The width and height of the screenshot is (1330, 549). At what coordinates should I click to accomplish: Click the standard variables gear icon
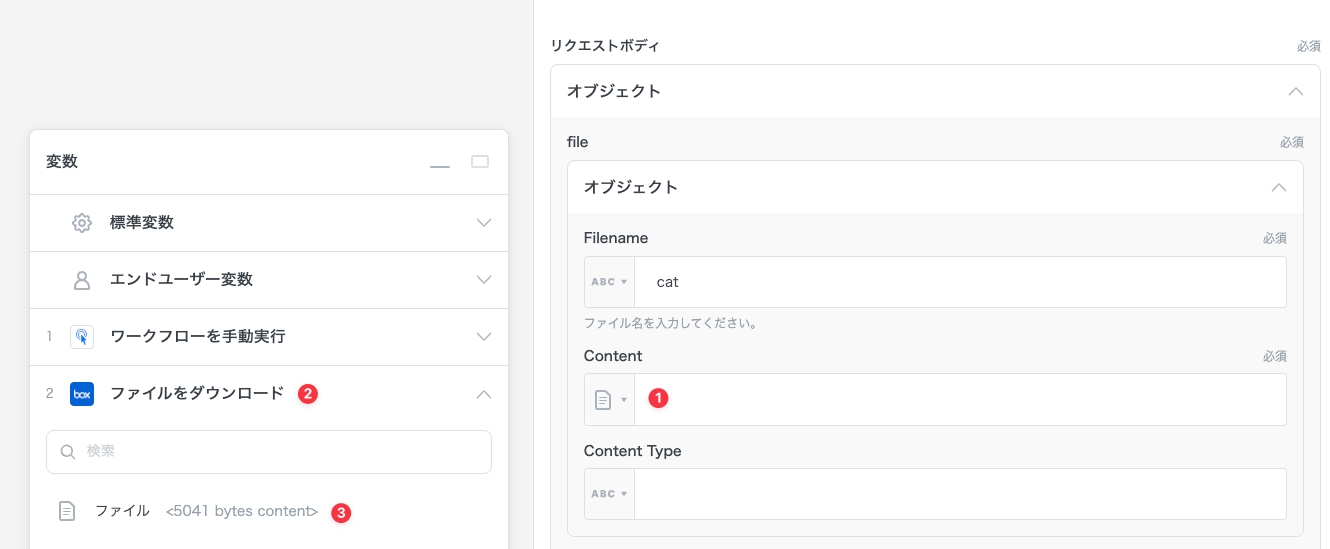tap(82, 223)
